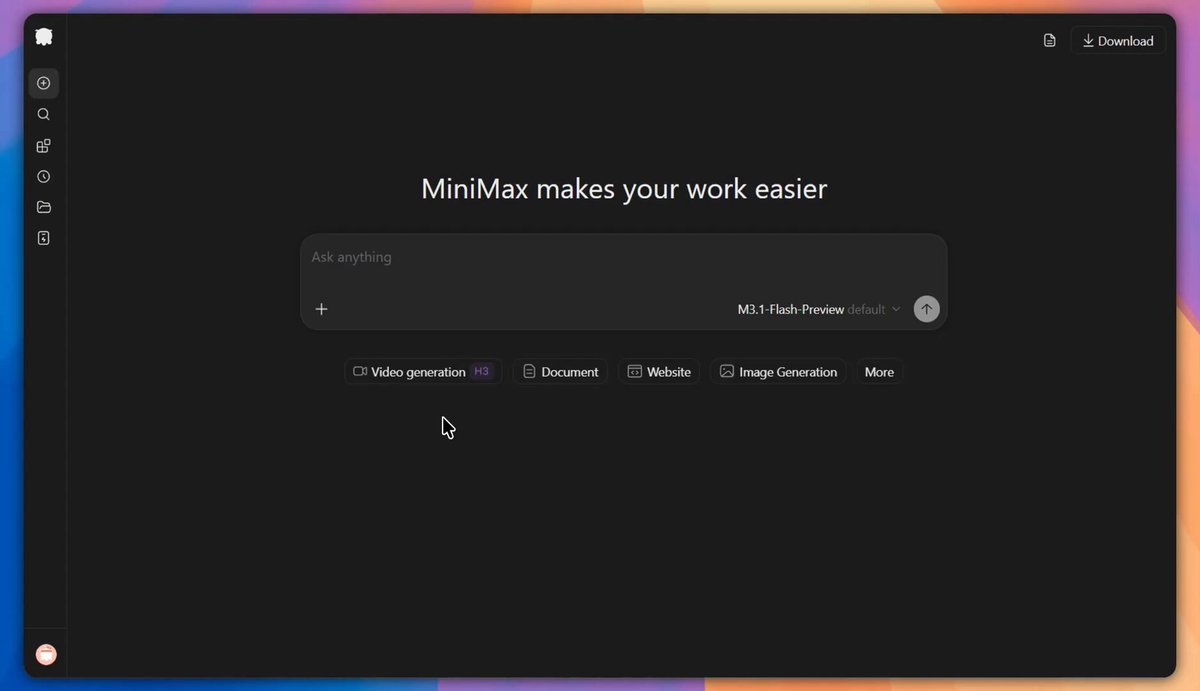Click the lightning-bolt file icon in sidebar
Image resolution: width=1200 pixels, height=691 pixels.
(x=44, y=238)
